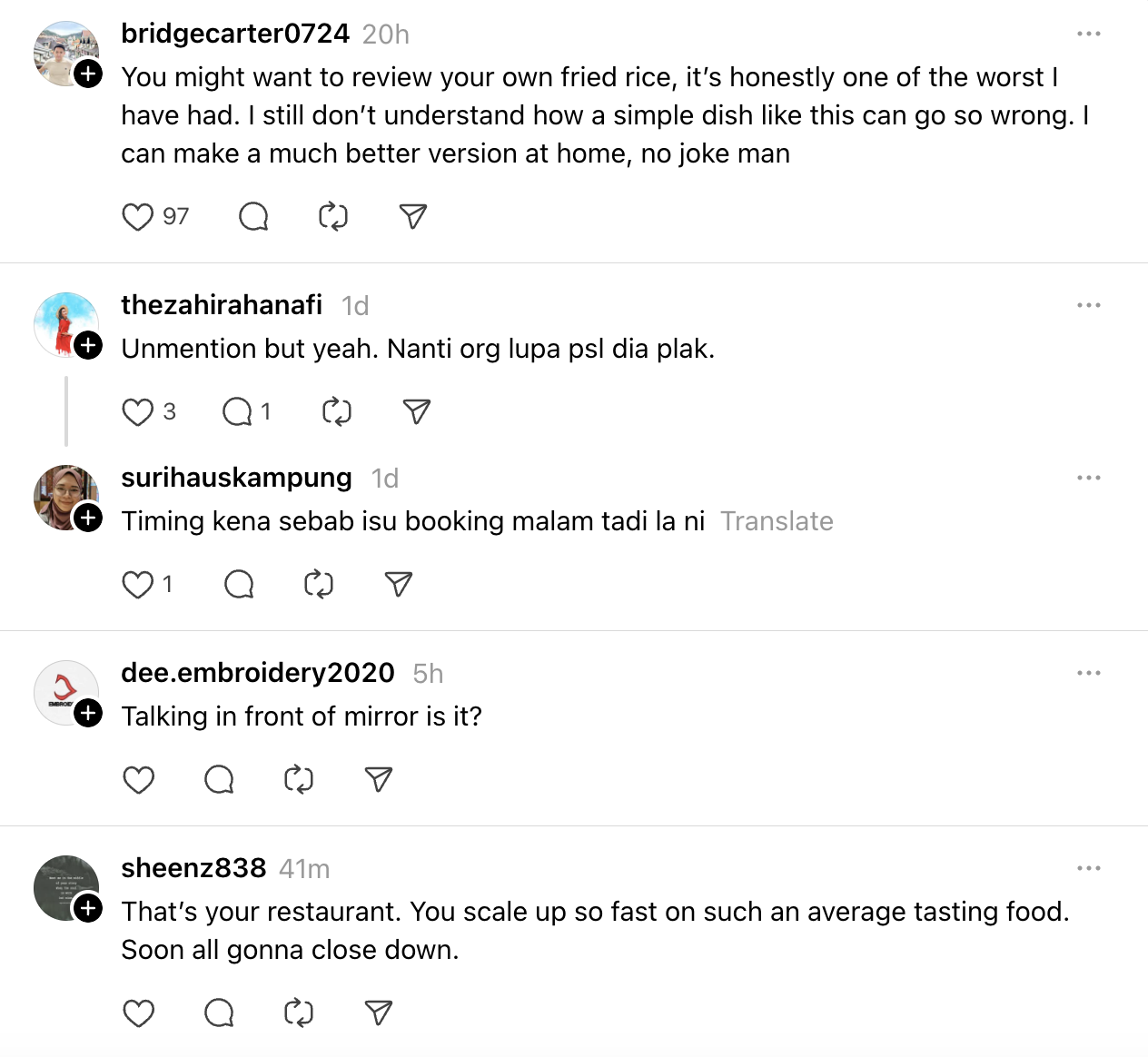The image size is (1148, 1057).
Task: Open thezahirahanafi's profile via username
Action: click(222, 305)
